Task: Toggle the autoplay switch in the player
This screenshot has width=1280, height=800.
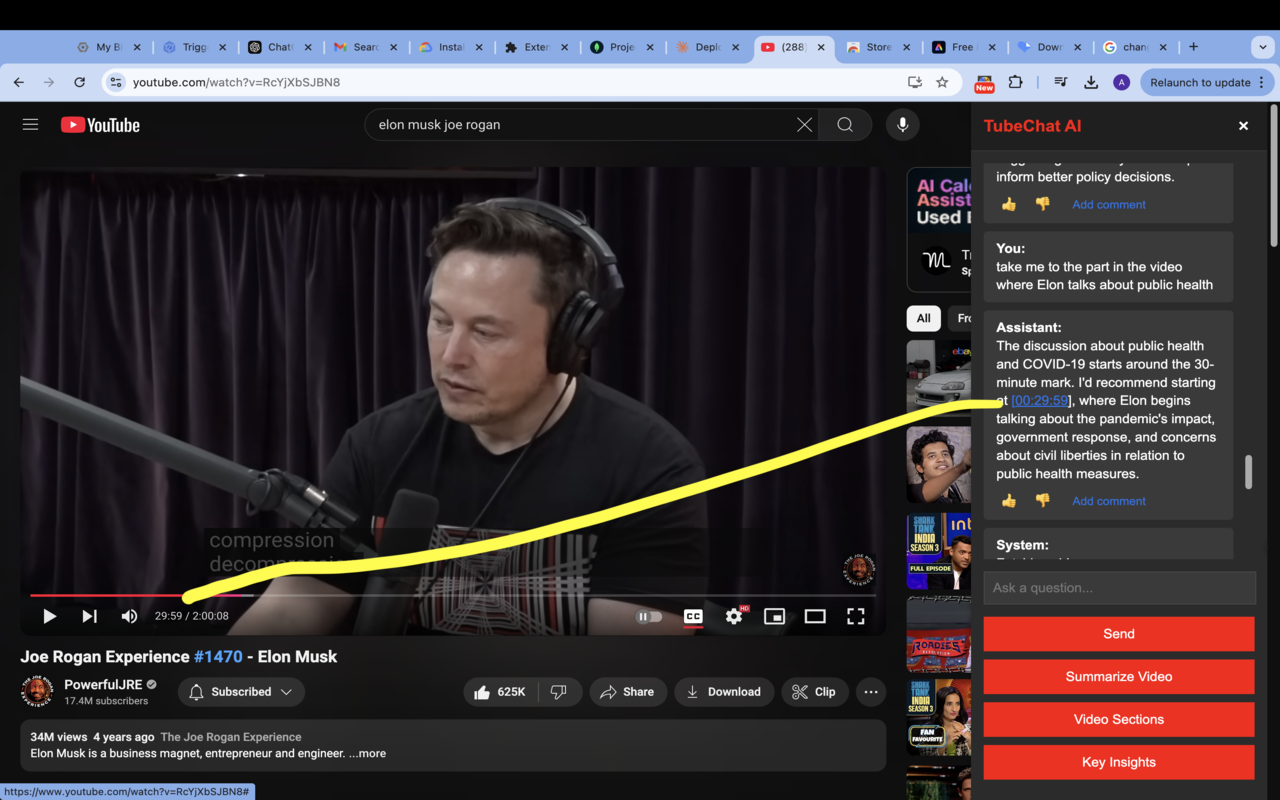Action: click(650, 616)
